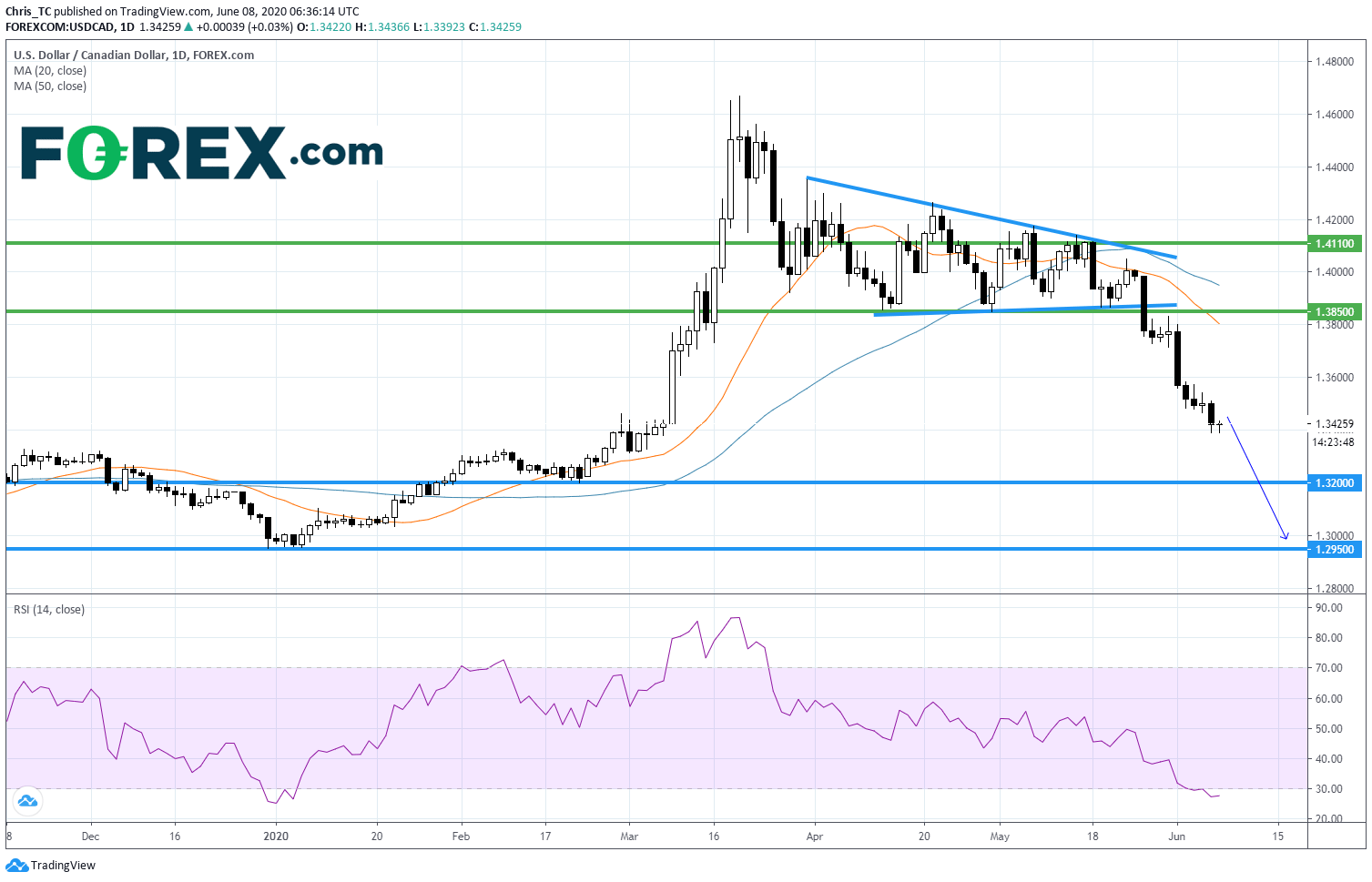Click the header low value L:1.33923
The height and width of the screenshot is (882, 1372).
point(438,27)
